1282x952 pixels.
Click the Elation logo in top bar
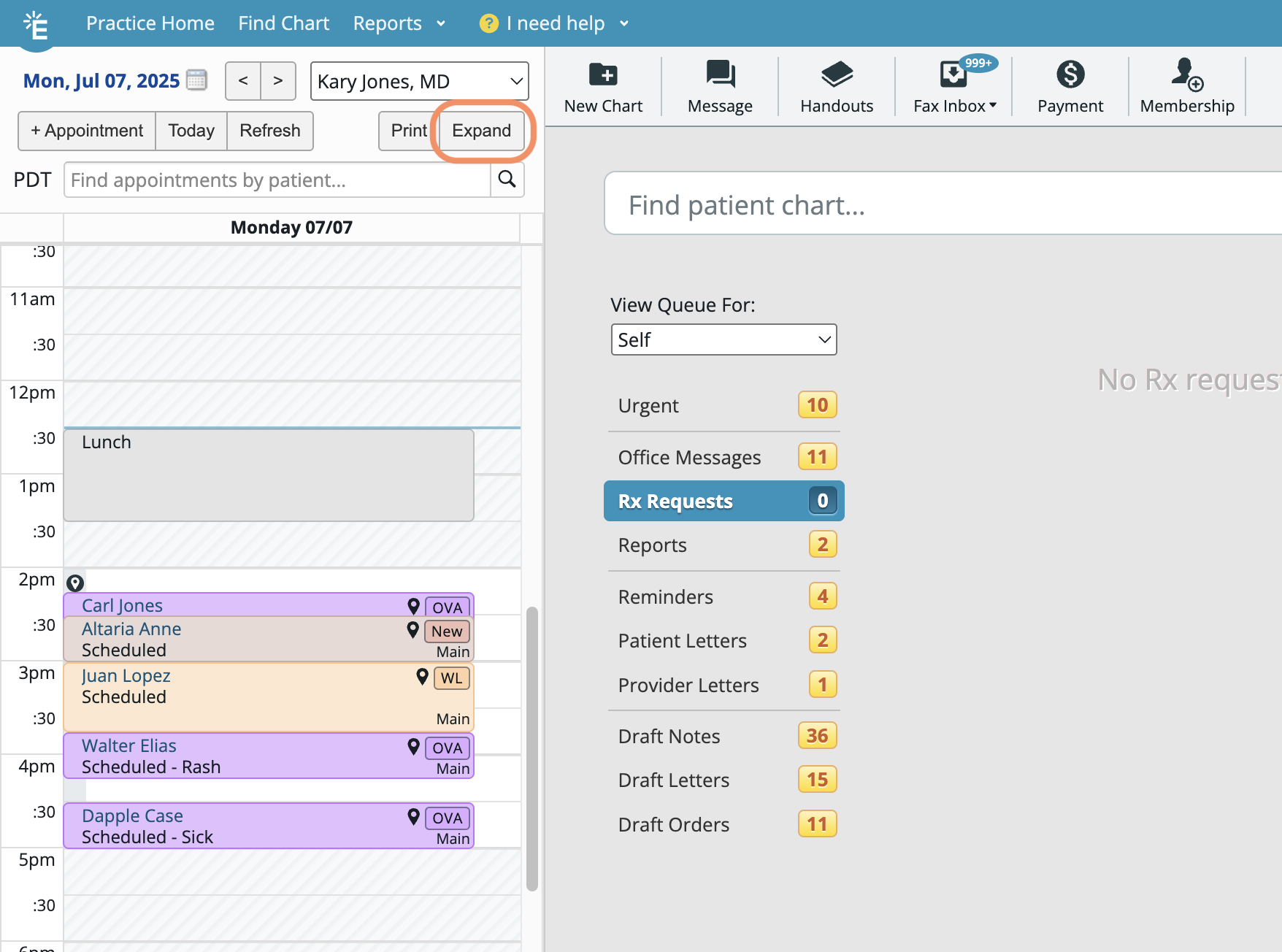click(x=35, y=25)
